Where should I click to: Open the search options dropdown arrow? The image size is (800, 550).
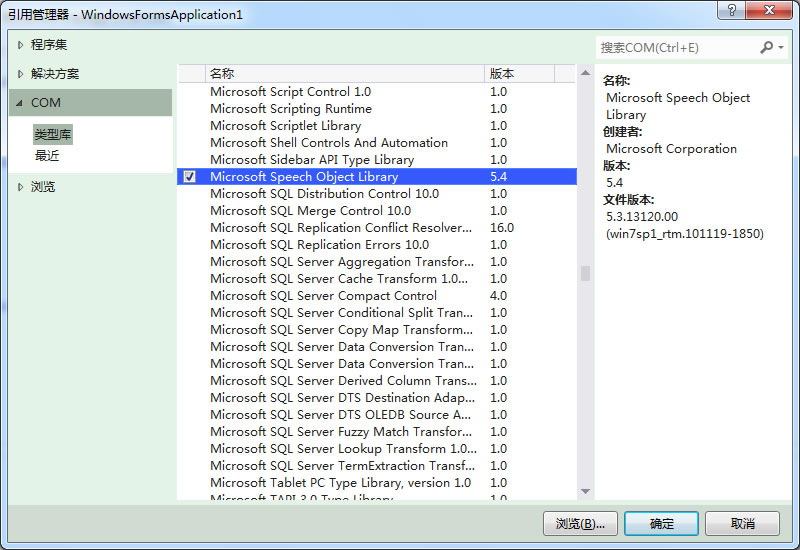click(x=781, y=47)
